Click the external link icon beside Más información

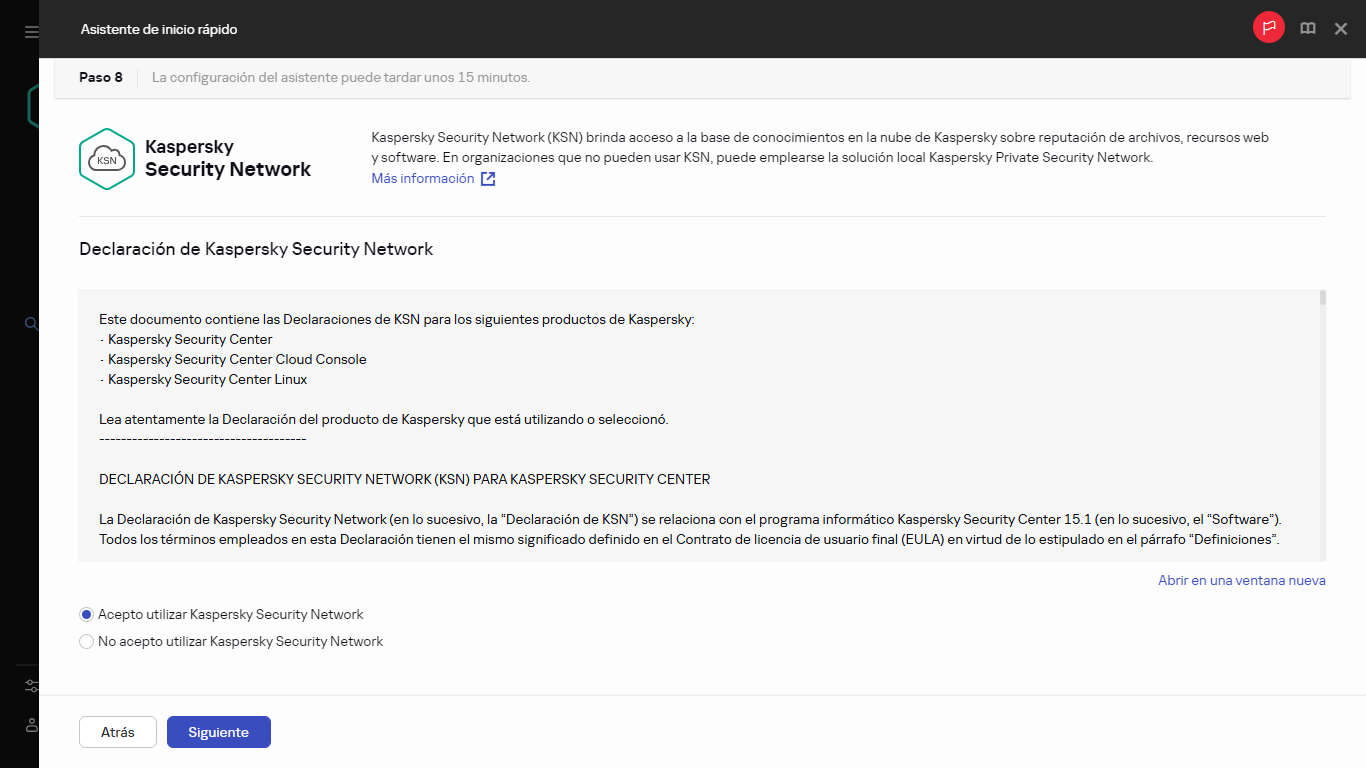pyautogui.click(x=487, y=178)
